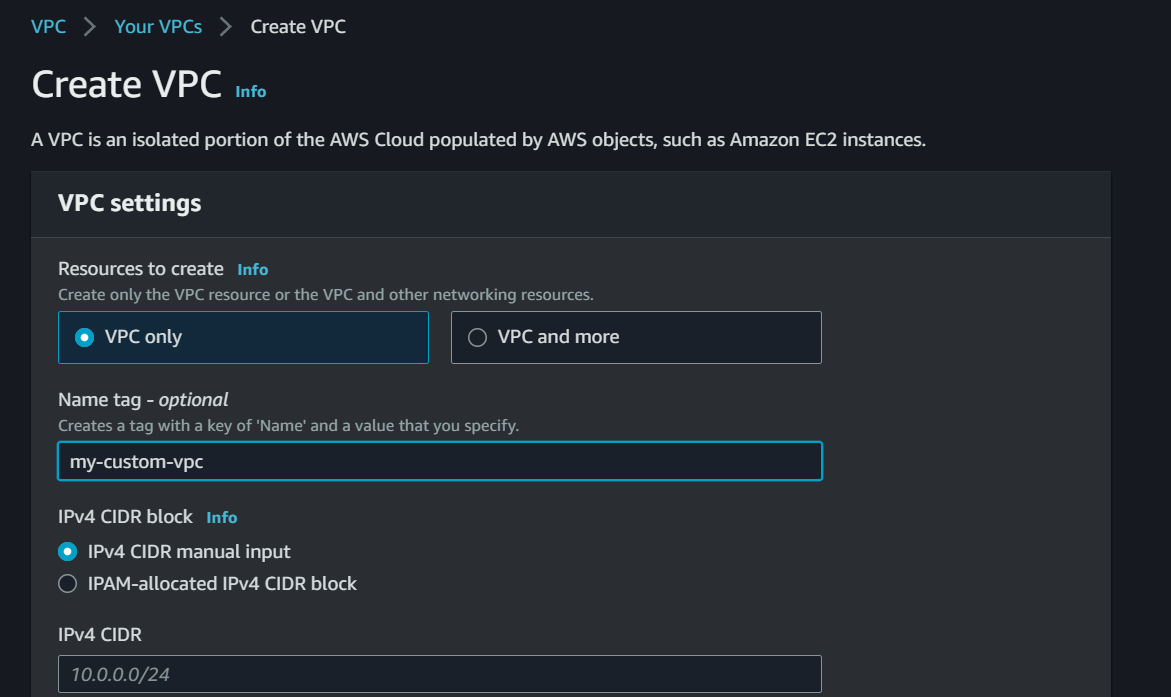Choose IPv4 CIDR manual input radio
1171x697 pixels.
(x=68, y=552)
